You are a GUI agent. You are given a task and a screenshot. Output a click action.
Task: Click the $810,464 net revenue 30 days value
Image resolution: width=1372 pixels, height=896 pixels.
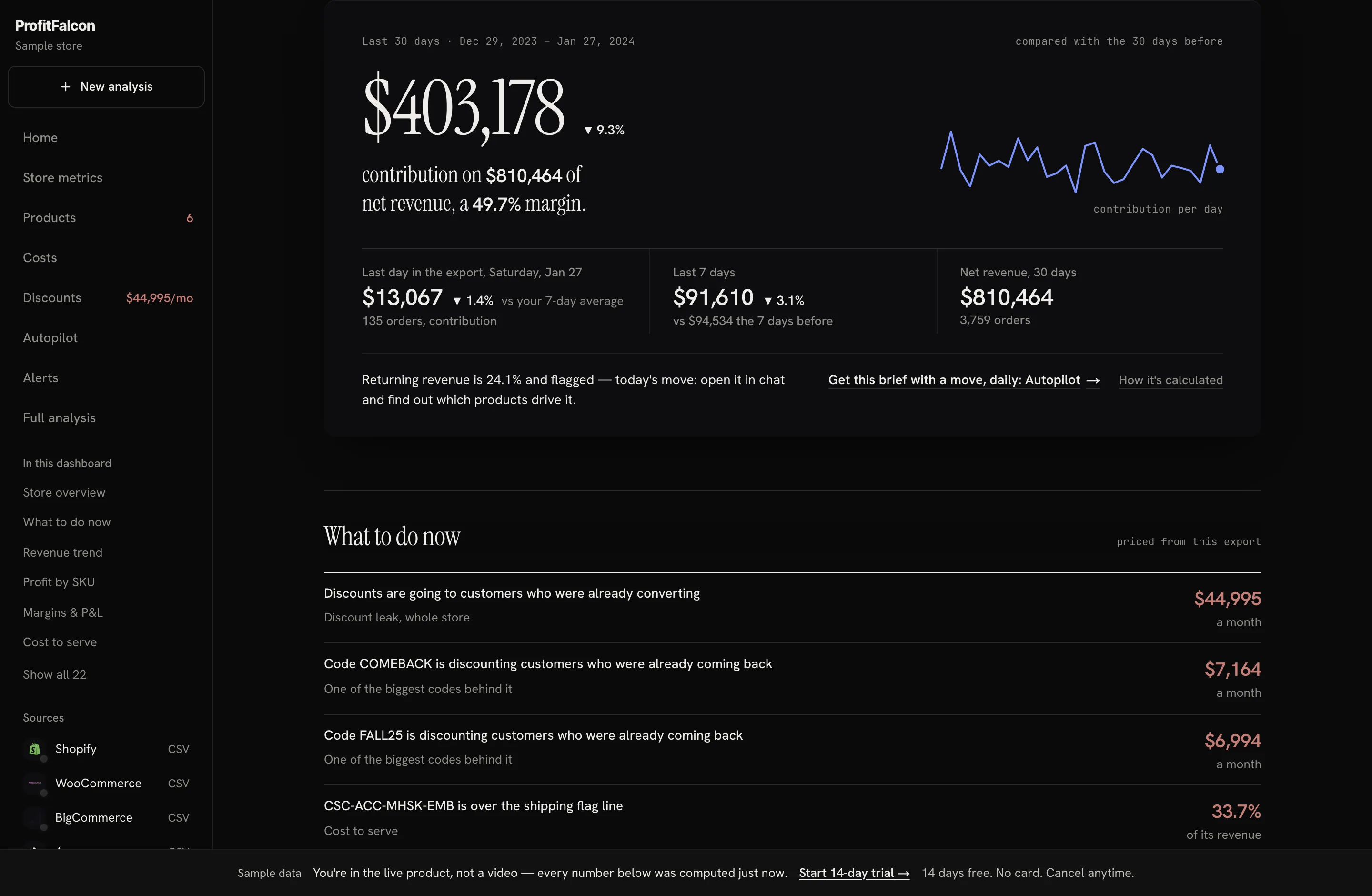click(x=1007, y=297)
